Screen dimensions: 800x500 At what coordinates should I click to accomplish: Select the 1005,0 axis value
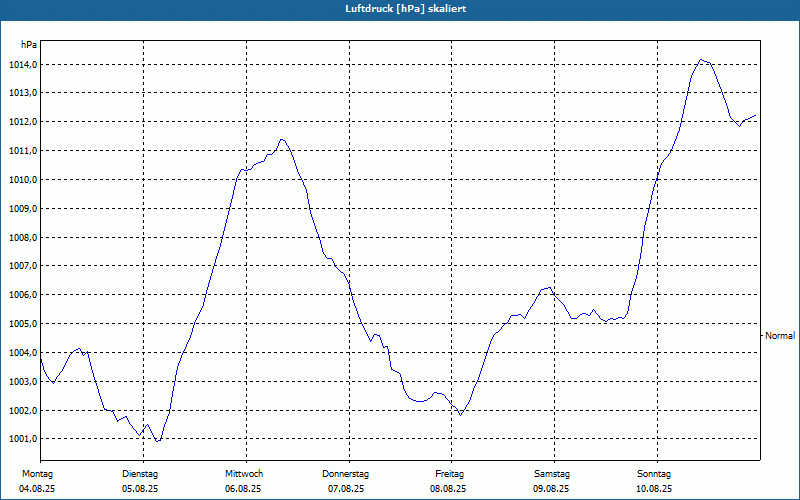point(22,324)
